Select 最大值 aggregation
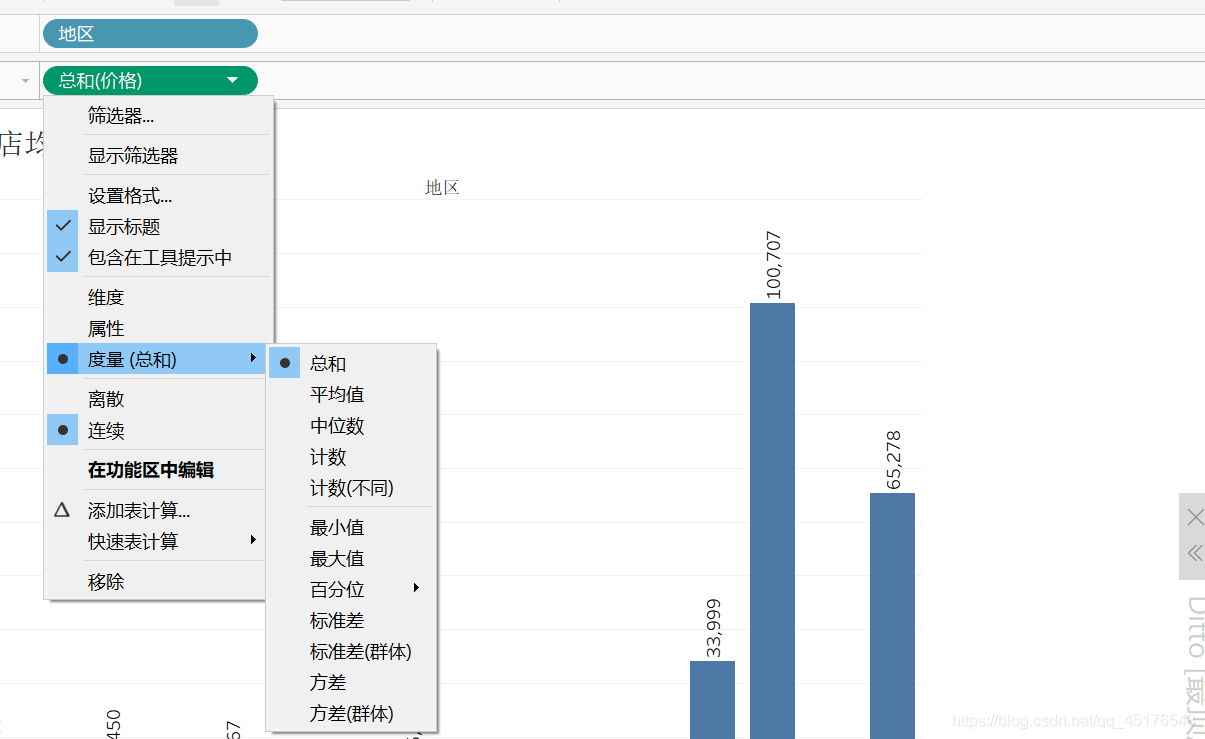The height and width of the screenshot is (739, 1205). tap(351, 558)
